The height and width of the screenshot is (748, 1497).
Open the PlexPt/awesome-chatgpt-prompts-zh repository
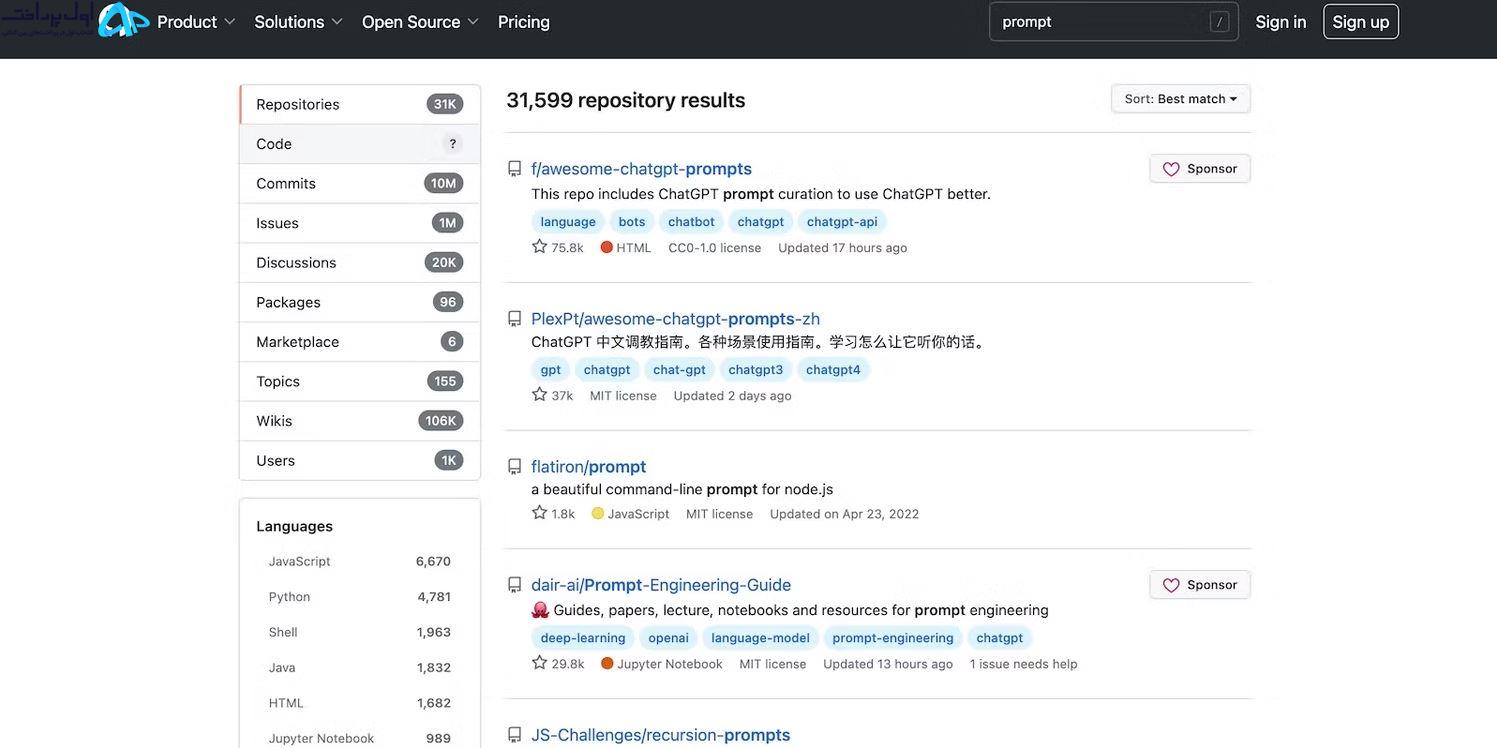(675, 319)
